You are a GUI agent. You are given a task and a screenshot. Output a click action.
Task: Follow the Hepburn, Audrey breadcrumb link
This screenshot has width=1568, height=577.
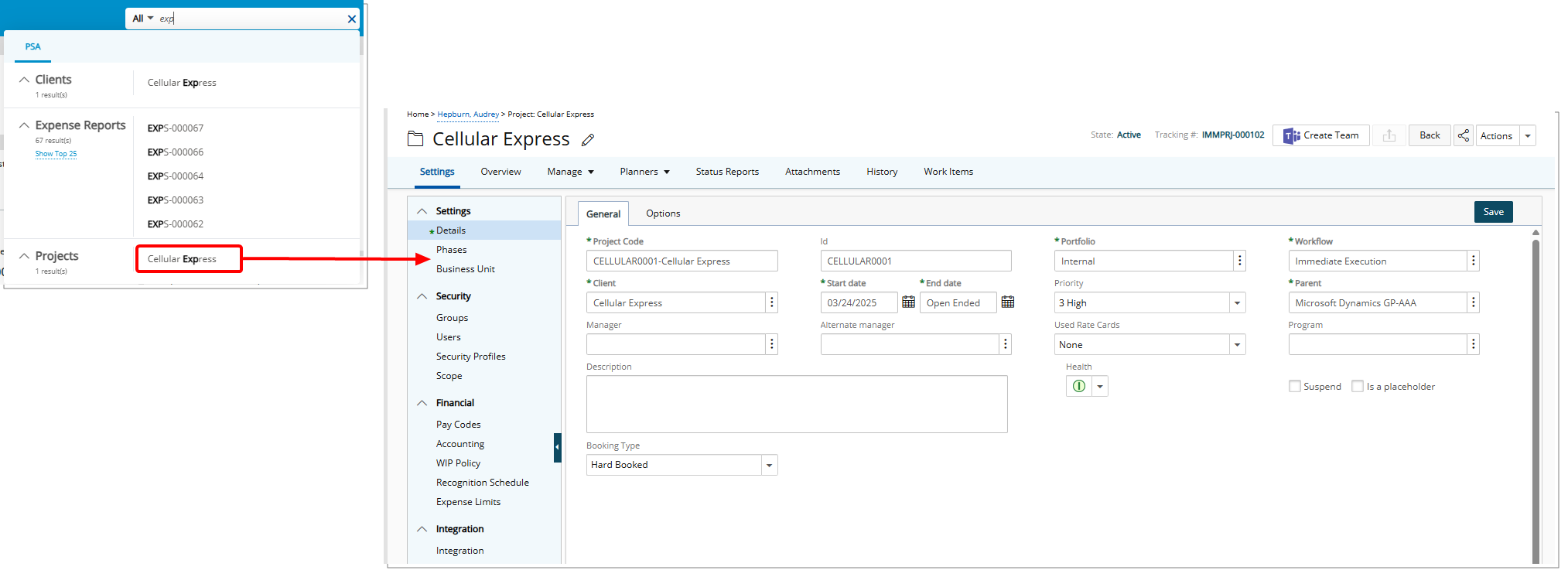468,114
